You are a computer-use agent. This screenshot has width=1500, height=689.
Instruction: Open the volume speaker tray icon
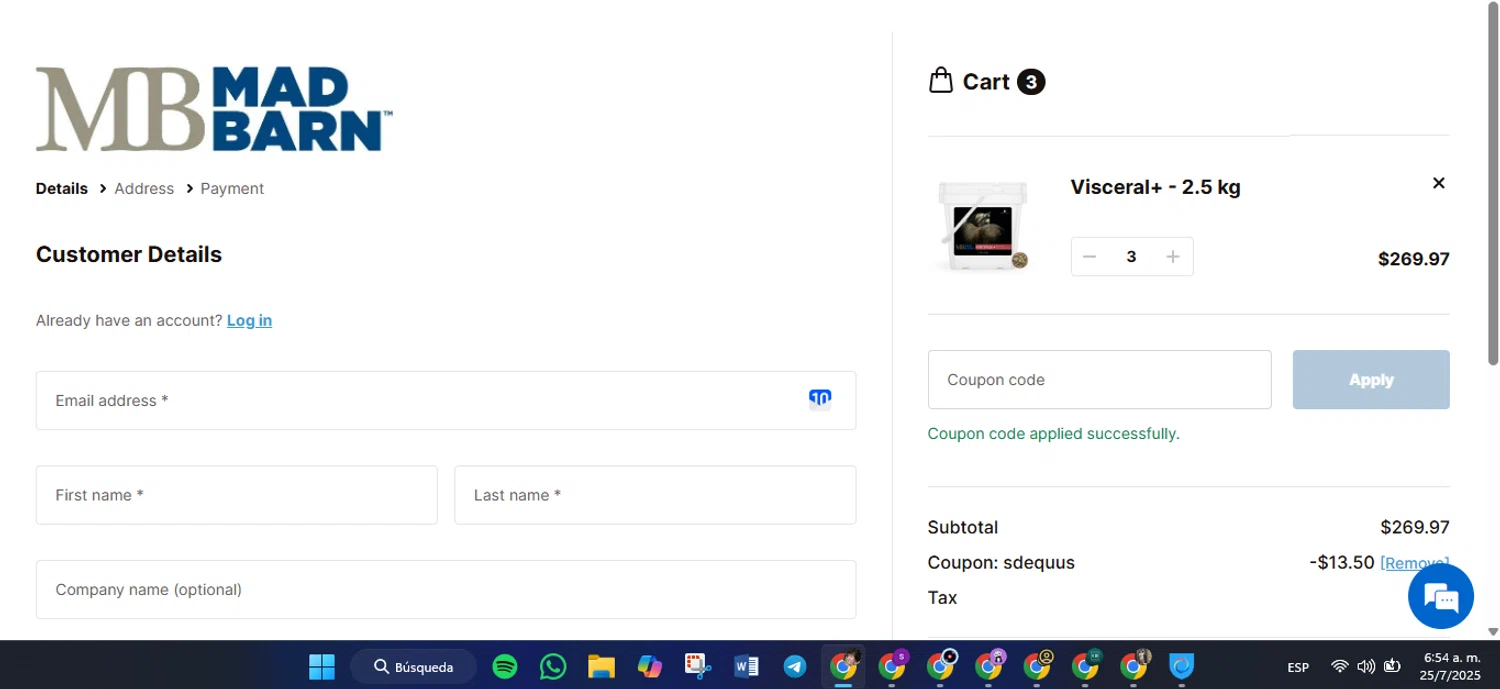(1366, 666)
